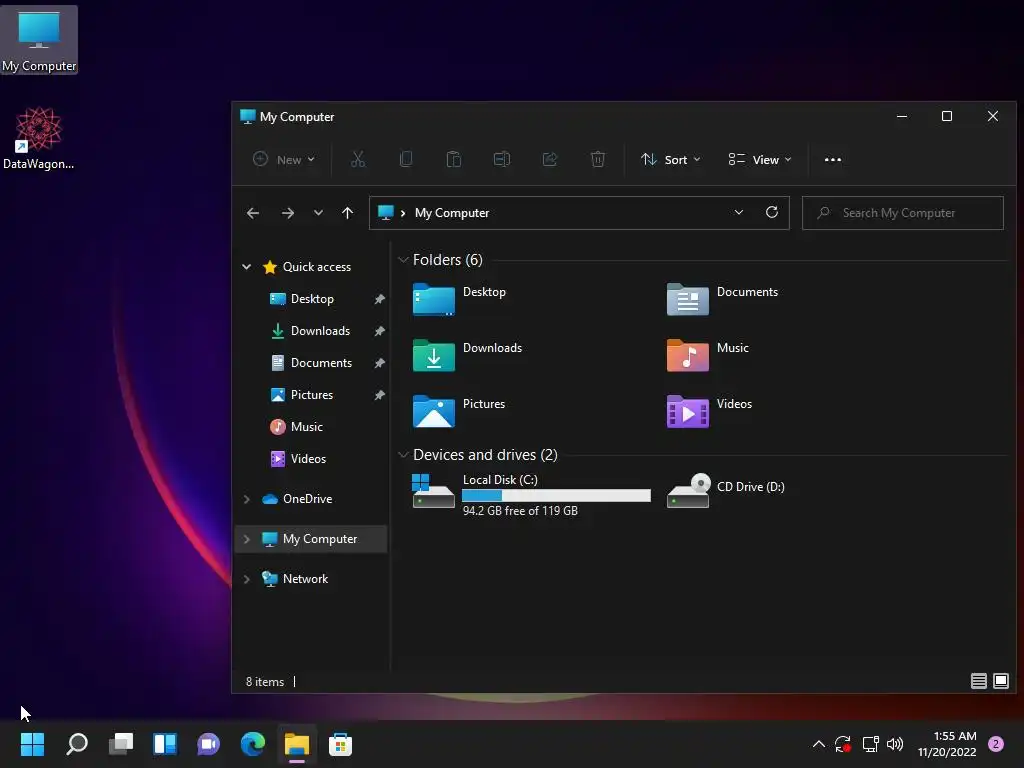
Task: Show hidden system tray icons
Action: [x=818, y=744]
